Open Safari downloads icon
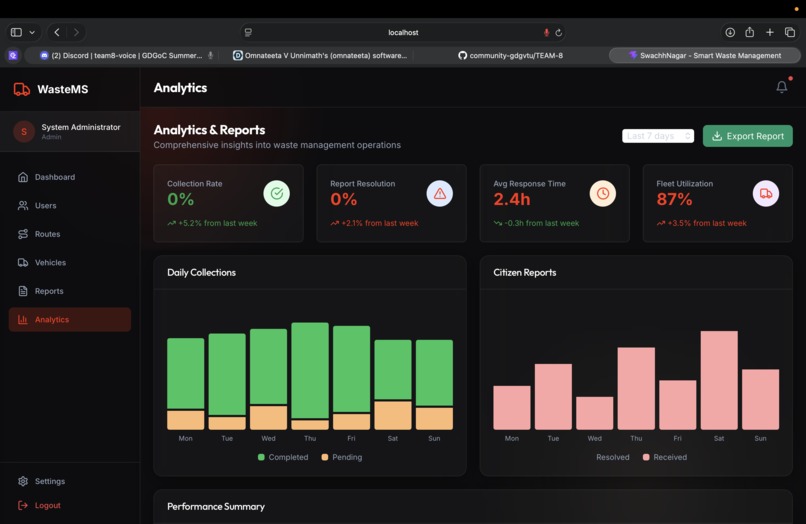This screenshot has height=524, width=806. (x=730, y=32)
